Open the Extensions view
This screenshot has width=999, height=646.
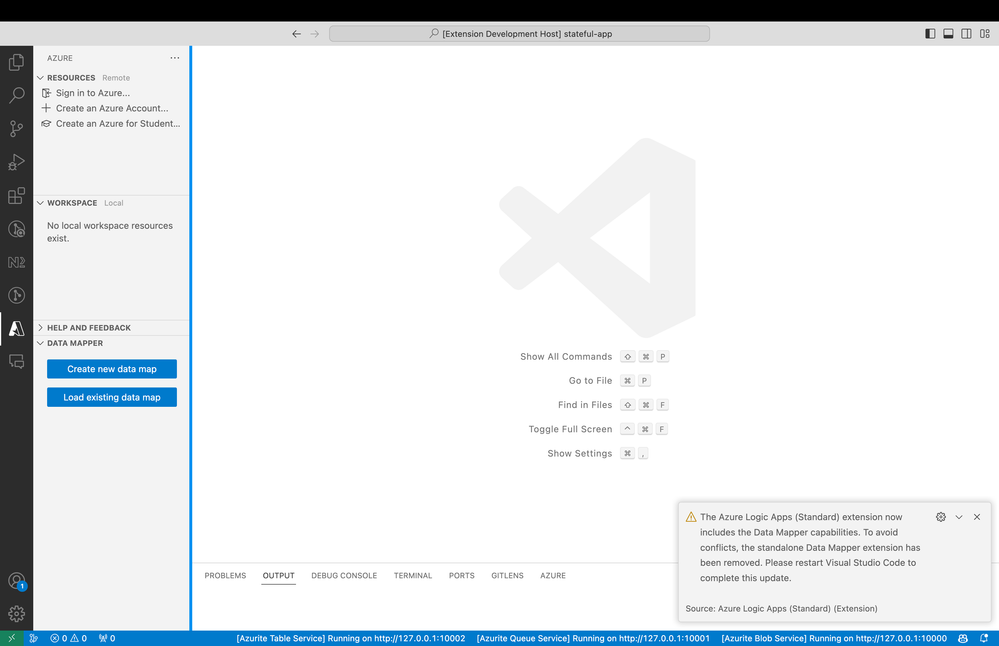[x=17, y=196]
